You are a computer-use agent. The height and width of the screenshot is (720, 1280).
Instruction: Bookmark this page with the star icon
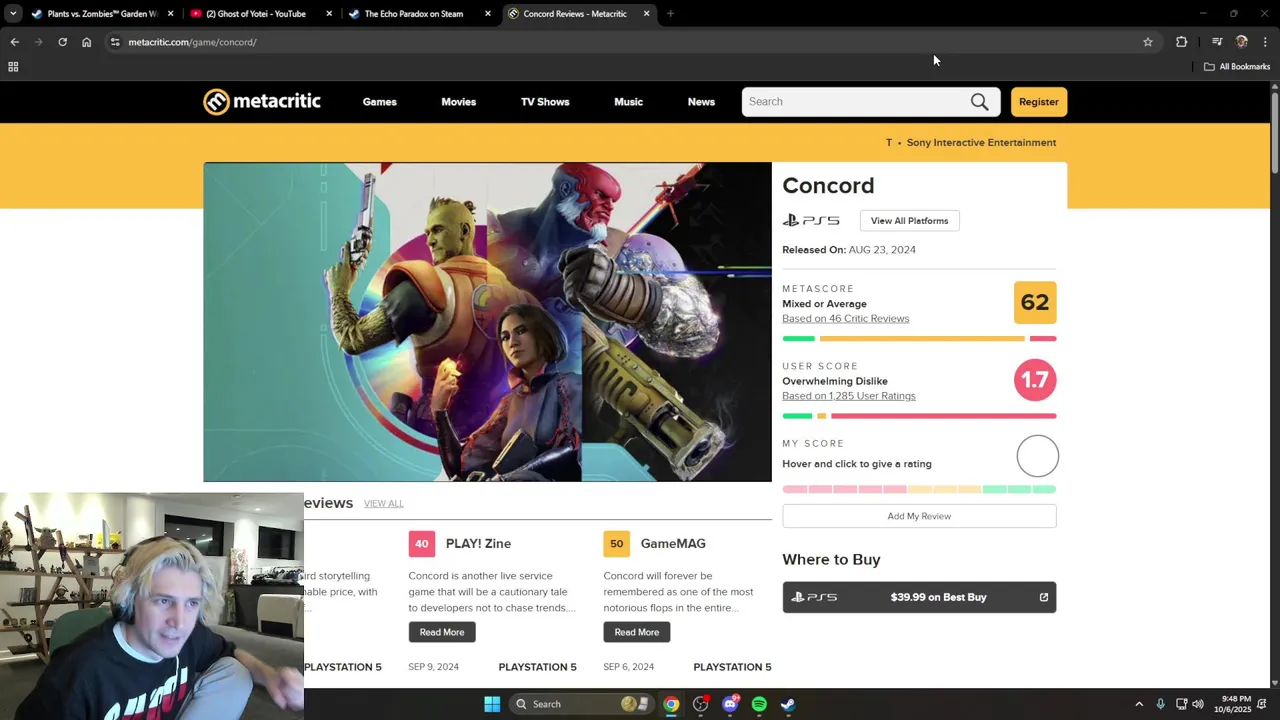[x=1148, y=42]
